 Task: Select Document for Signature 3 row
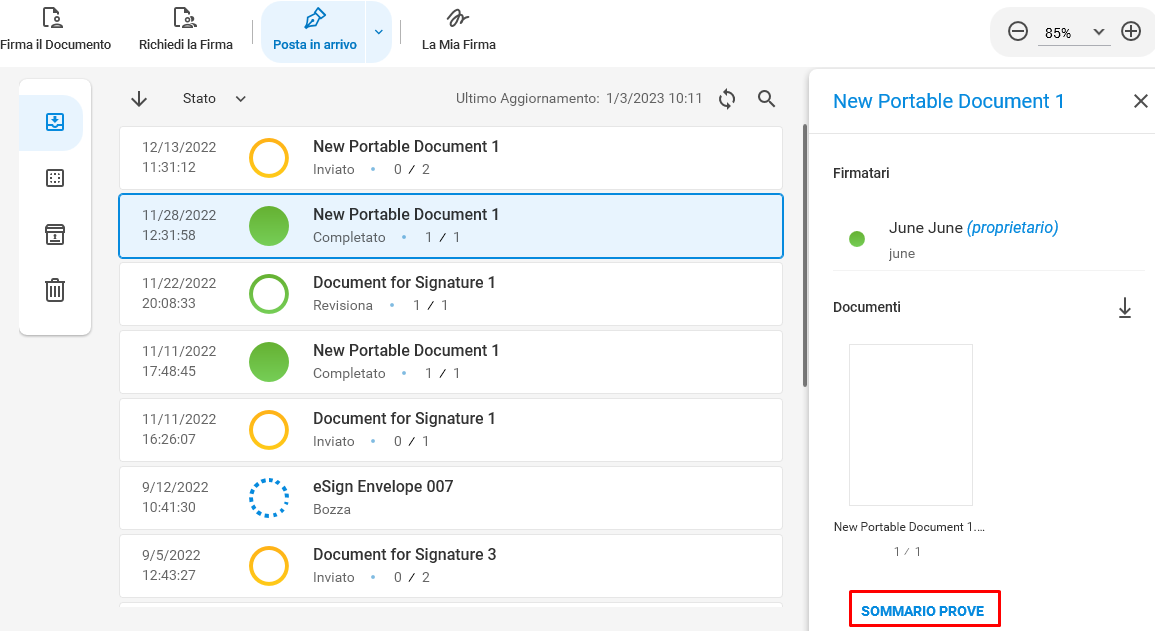click(451, 565)
